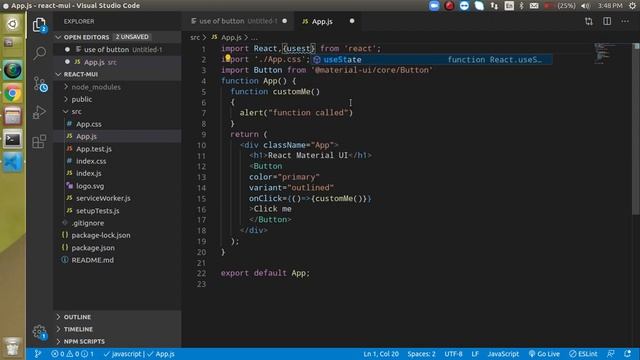Screen dimensions: 640x360
Task: Click the editor minimap preview
Action: (602, 53)
